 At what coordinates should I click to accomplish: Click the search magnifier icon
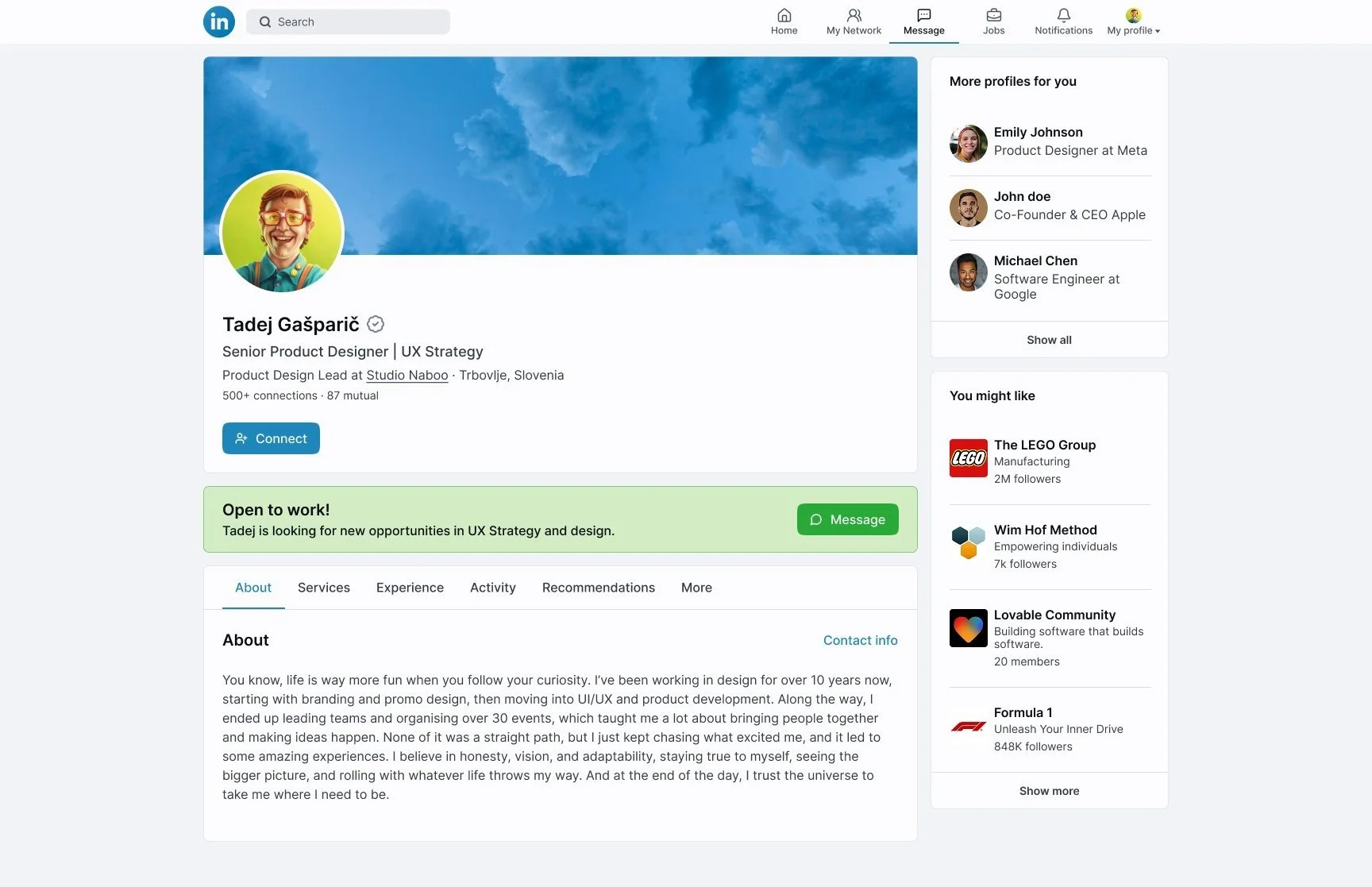[x=265, y=22]
